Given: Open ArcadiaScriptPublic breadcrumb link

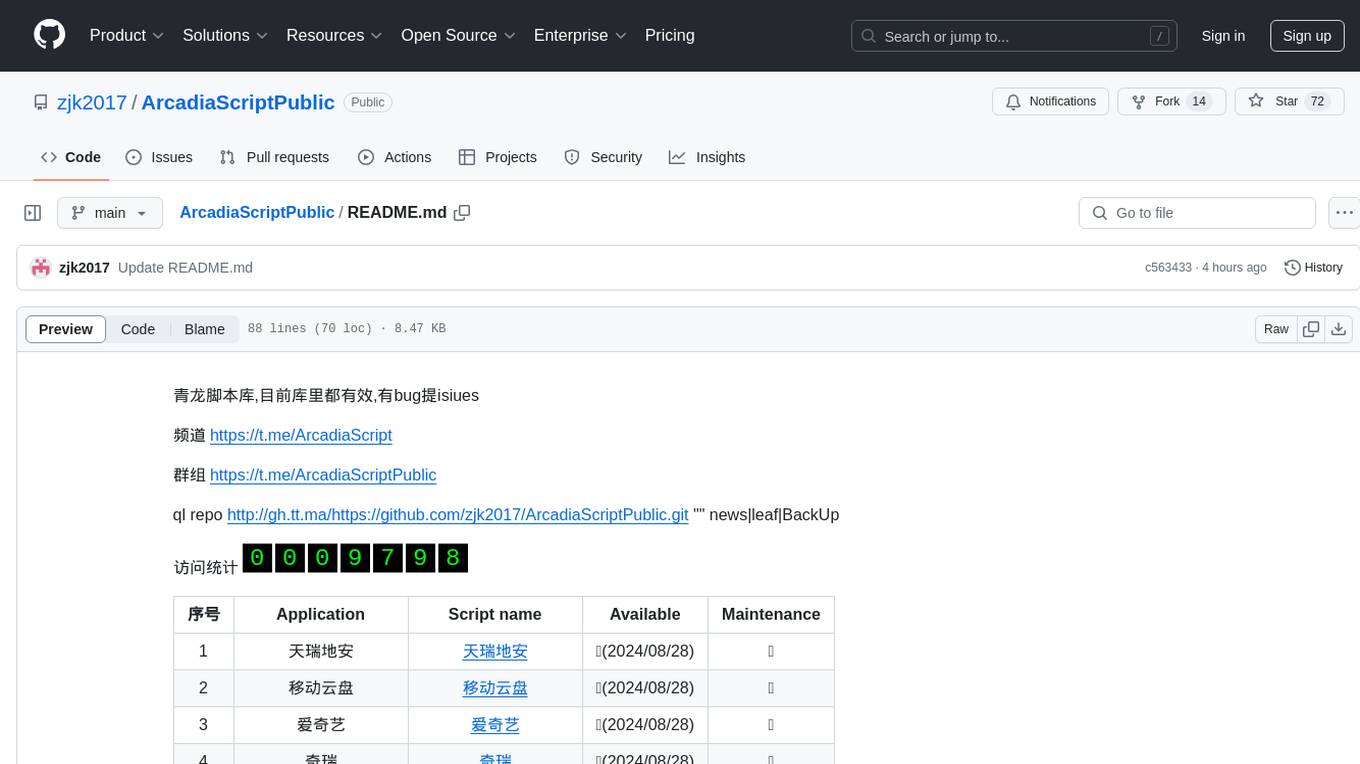Looking at the screenshot, I should coord(257,212).
